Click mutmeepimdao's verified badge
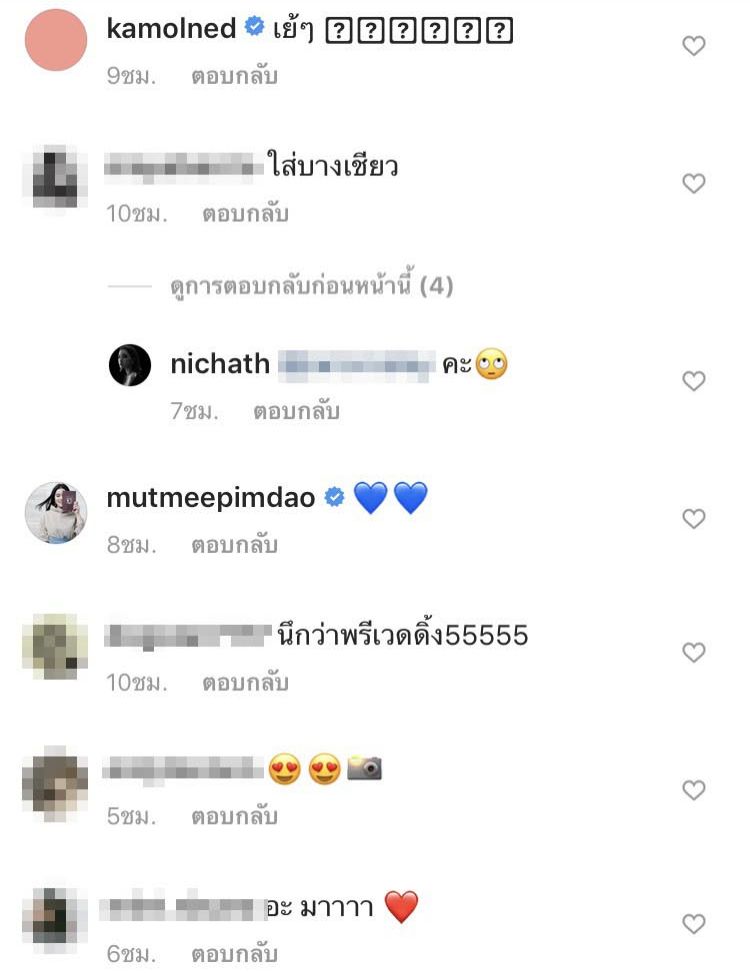 pyautogui.click(x=334, y=497)
